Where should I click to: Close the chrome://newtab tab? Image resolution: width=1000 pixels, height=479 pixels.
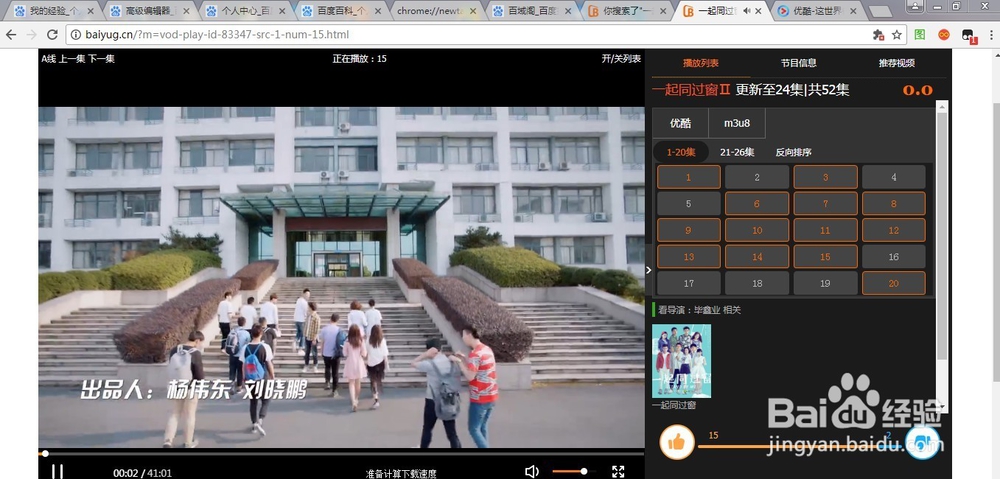(x=472, y=11)
